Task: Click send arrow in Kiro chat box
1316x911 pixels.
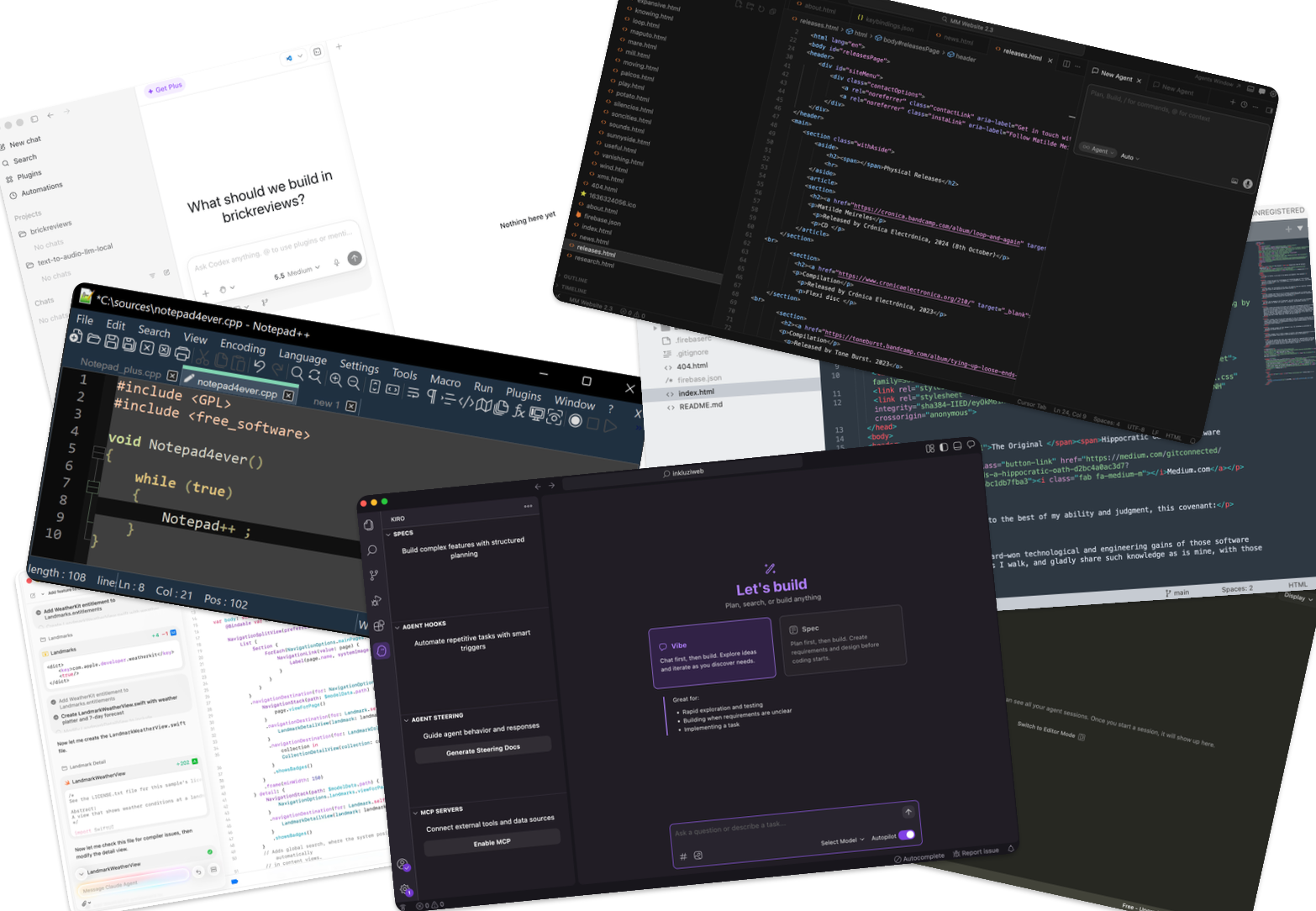Action: click(908, 812)
